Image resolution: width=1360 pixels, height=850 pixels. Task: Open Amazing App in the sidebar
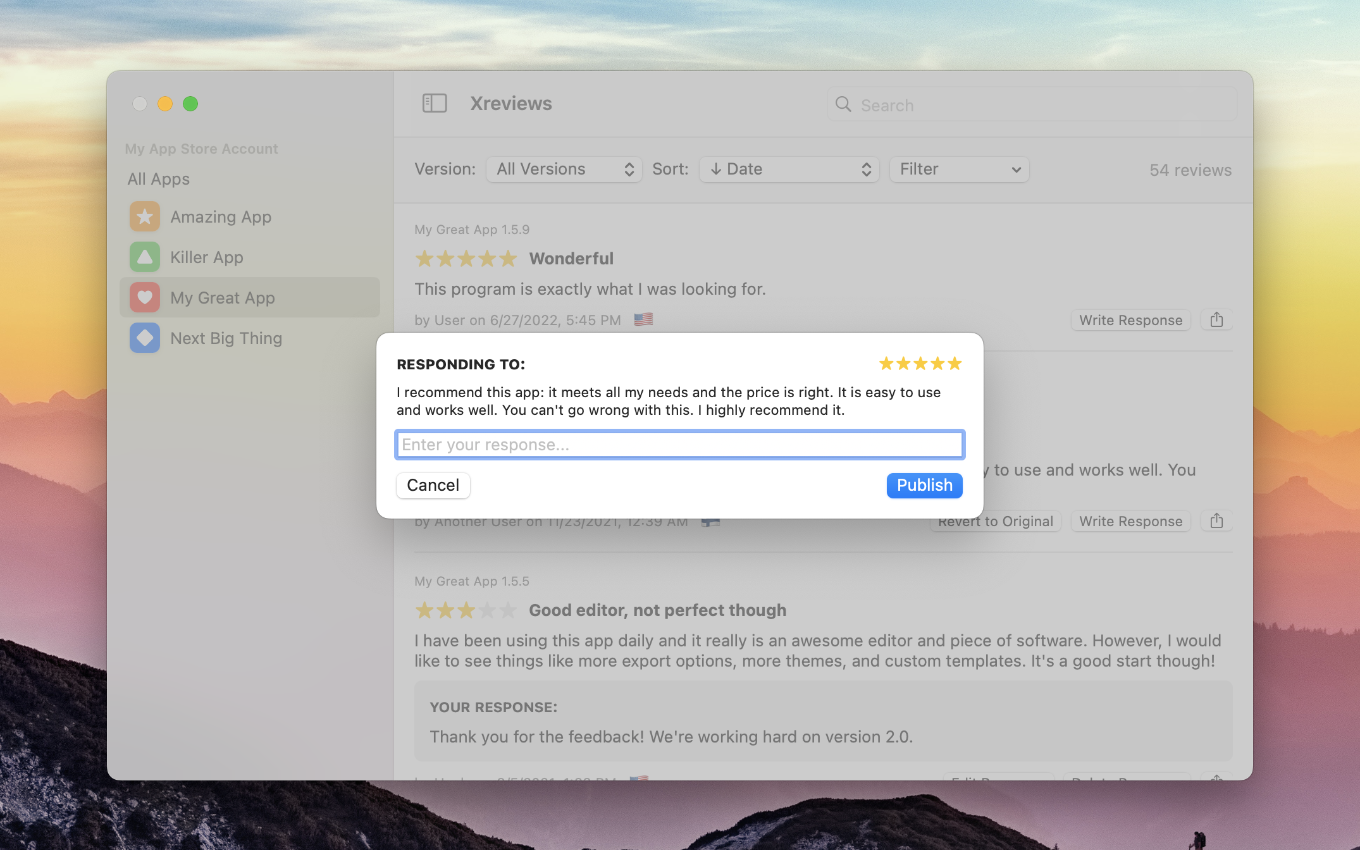point(249,217)
